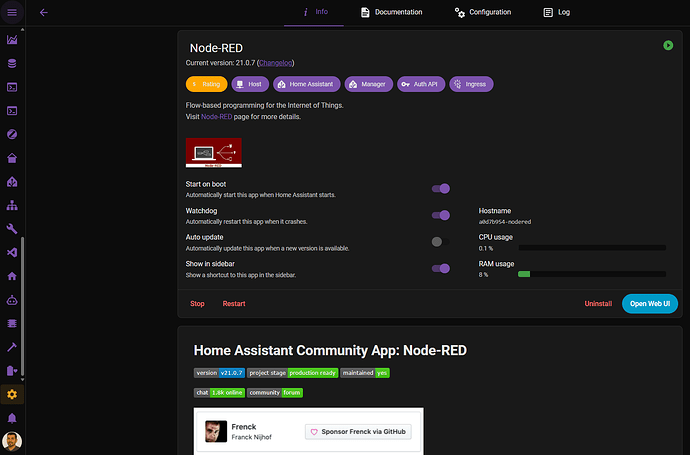The image size is (690, 455).
Task: Open the server rack sidebar icon
Action: (x=12, y=323)
